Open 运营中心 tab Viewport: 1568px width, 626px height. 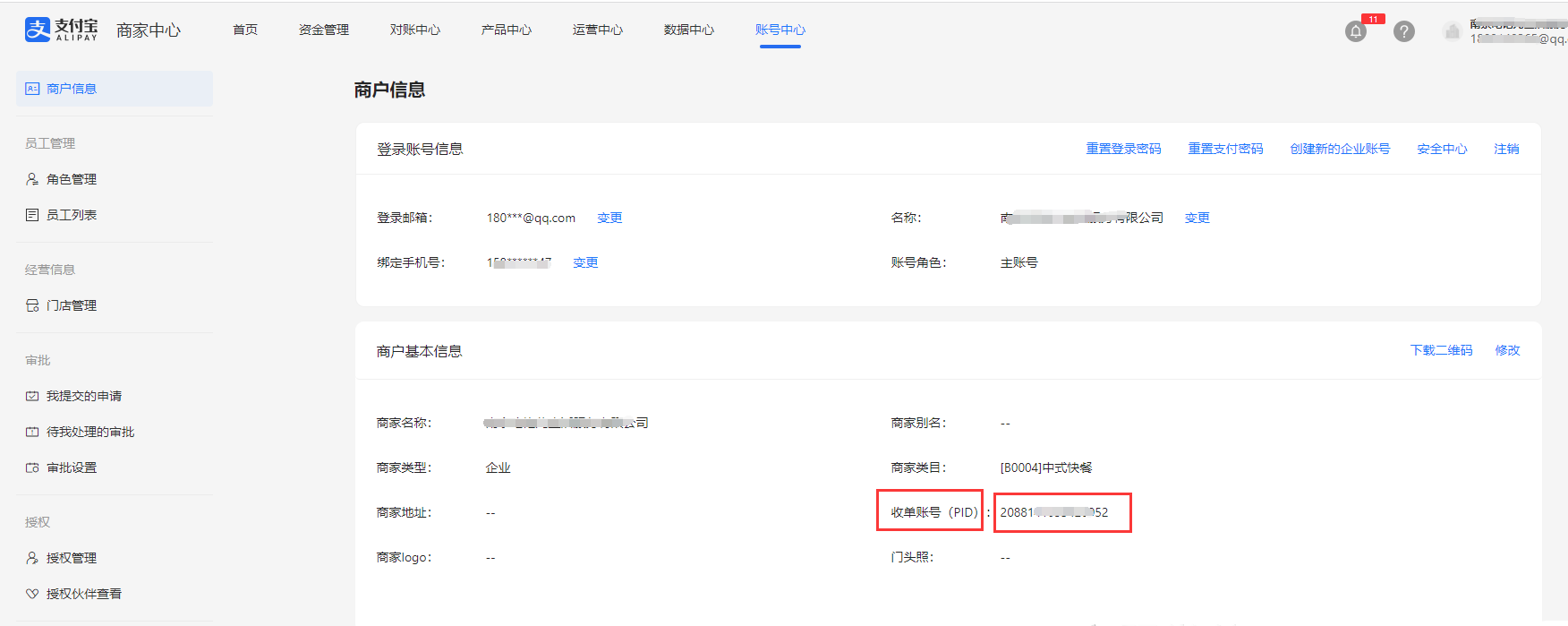click(x=598, y=30)
